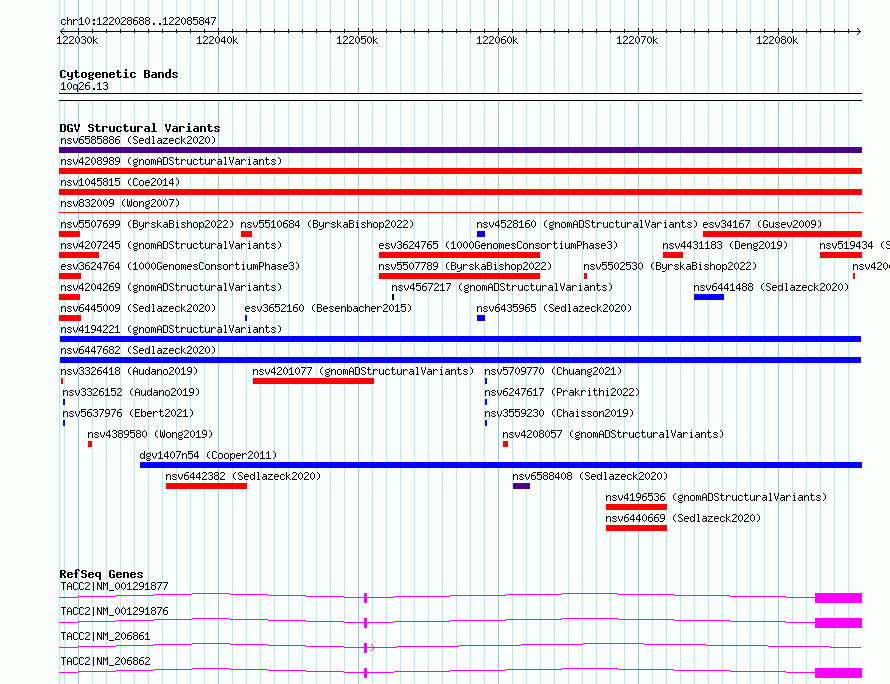Select nsv5502530 (ByrskaBishop2022) variant label
The image size is (890, 684).
pos(670,266)
